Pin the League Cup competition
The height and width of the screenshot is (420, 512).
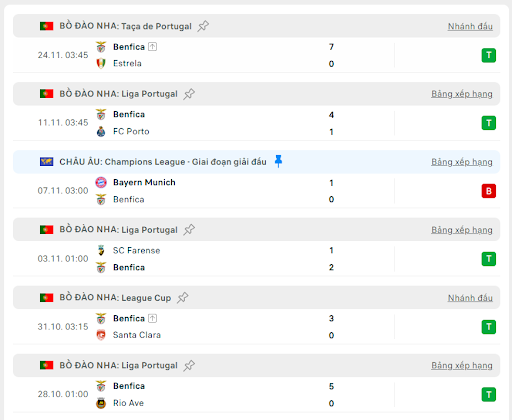point(182,297)
